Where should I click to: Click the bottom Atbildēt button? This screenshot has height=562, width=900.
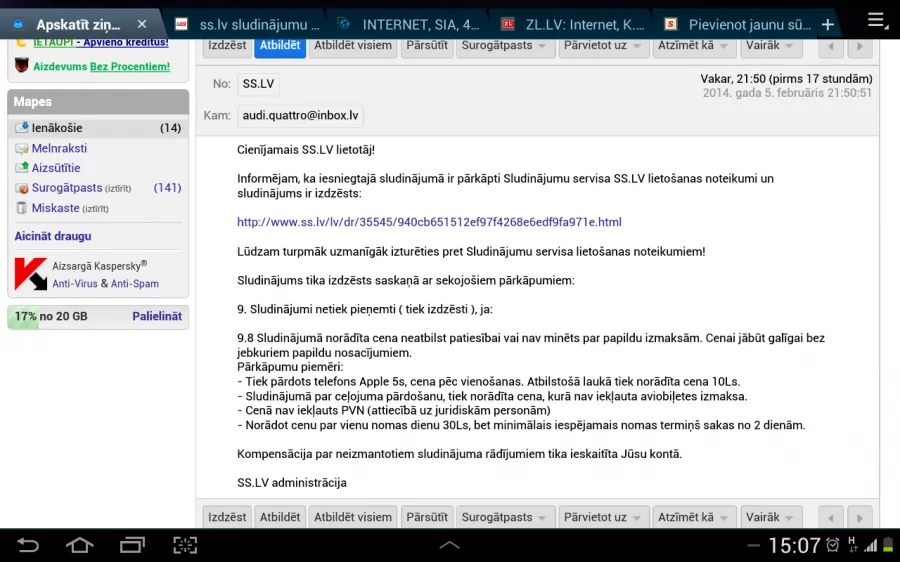pos(280,517)
